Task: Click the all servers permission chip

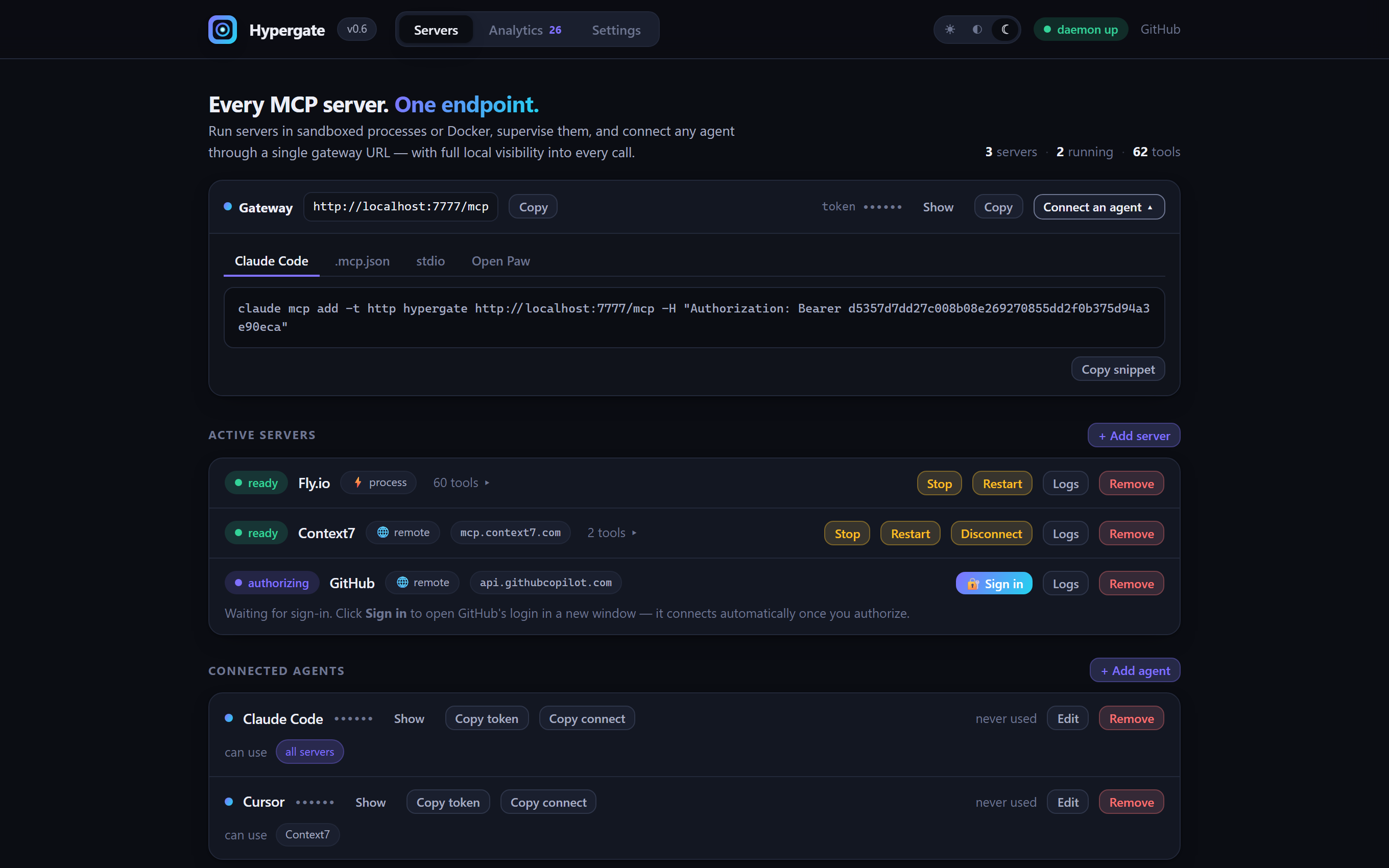Action: (309, 752)
